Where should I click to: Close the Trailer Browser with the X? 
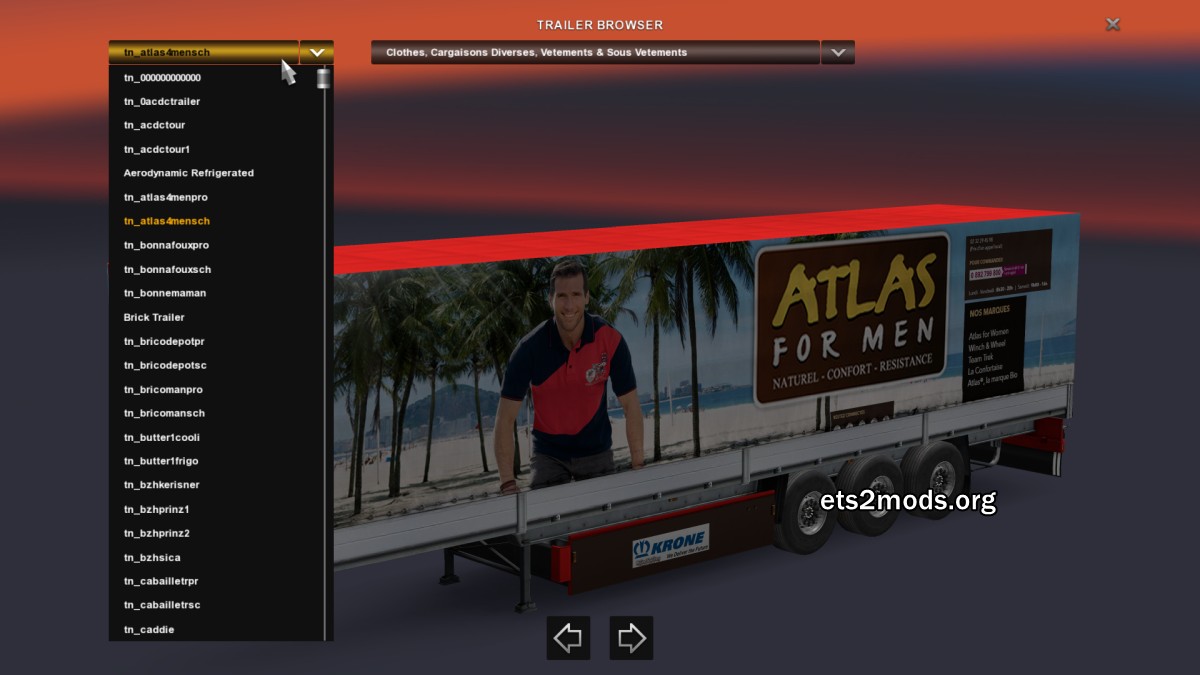click(1112, 24)
